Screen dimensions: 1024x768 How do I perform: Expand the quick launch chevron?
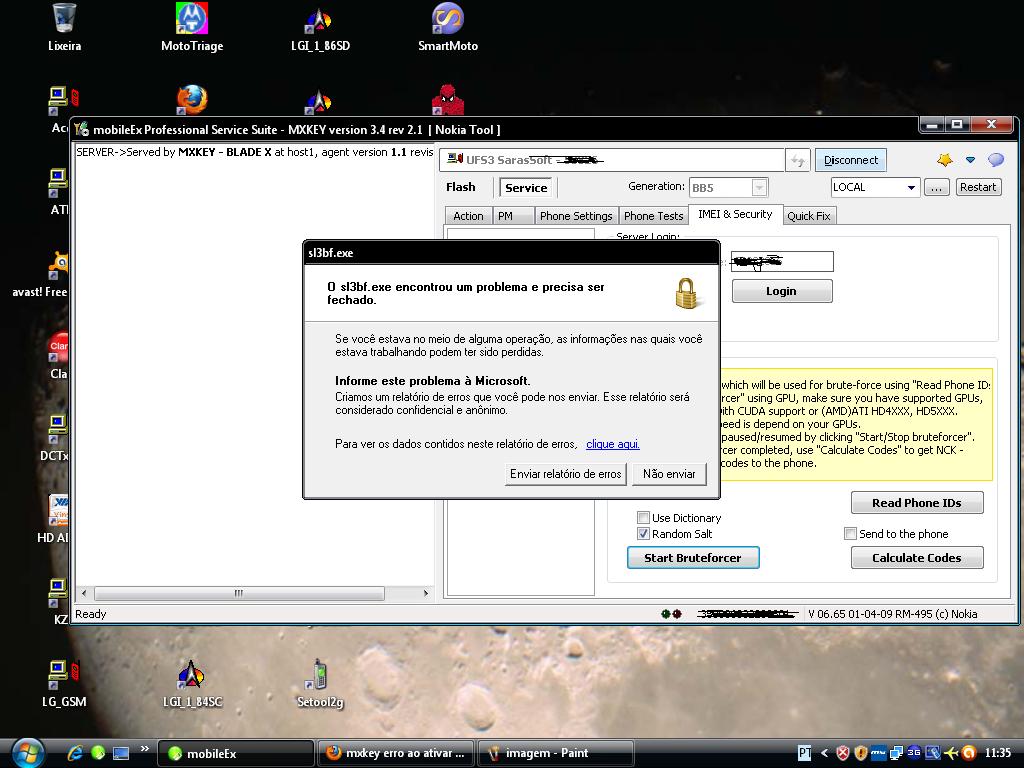click(x=144, y=748)
